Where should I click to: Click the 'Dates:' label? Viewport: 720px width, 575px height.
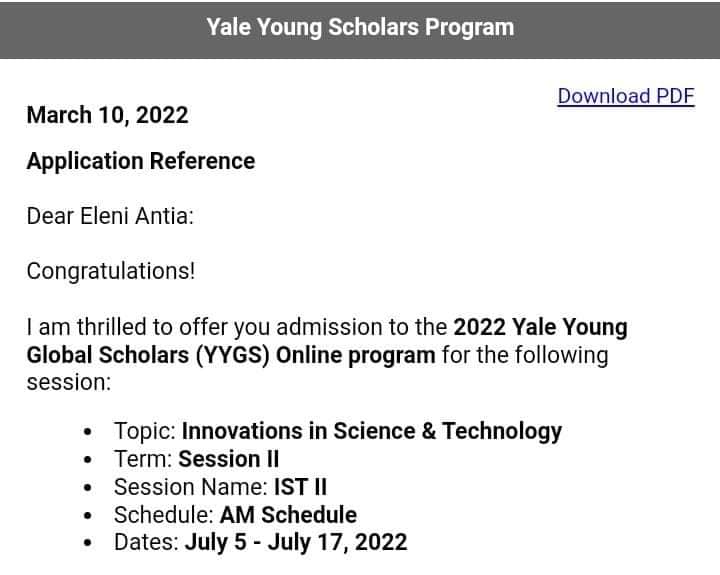coord(146,543)
